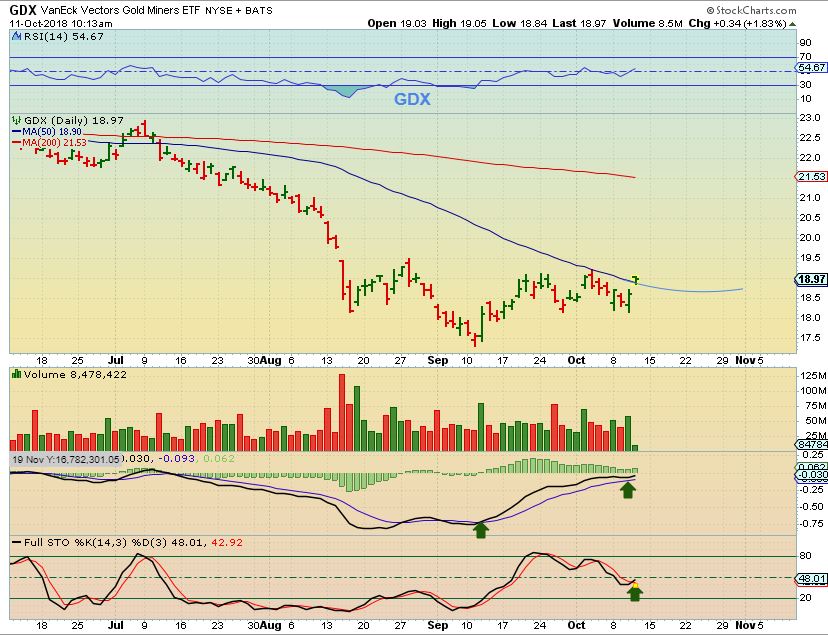Click the MA(200) red legend line marker
The width and height of the screenshot is (828, 635).
pyautogui.click(x=17, y=143)
